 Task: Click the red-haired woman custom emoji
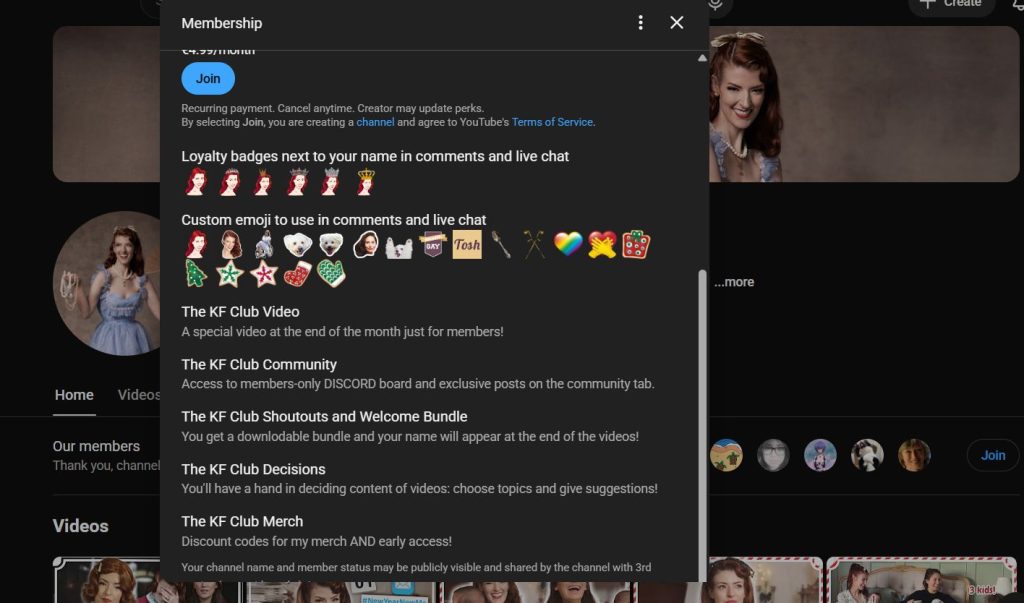195,244
